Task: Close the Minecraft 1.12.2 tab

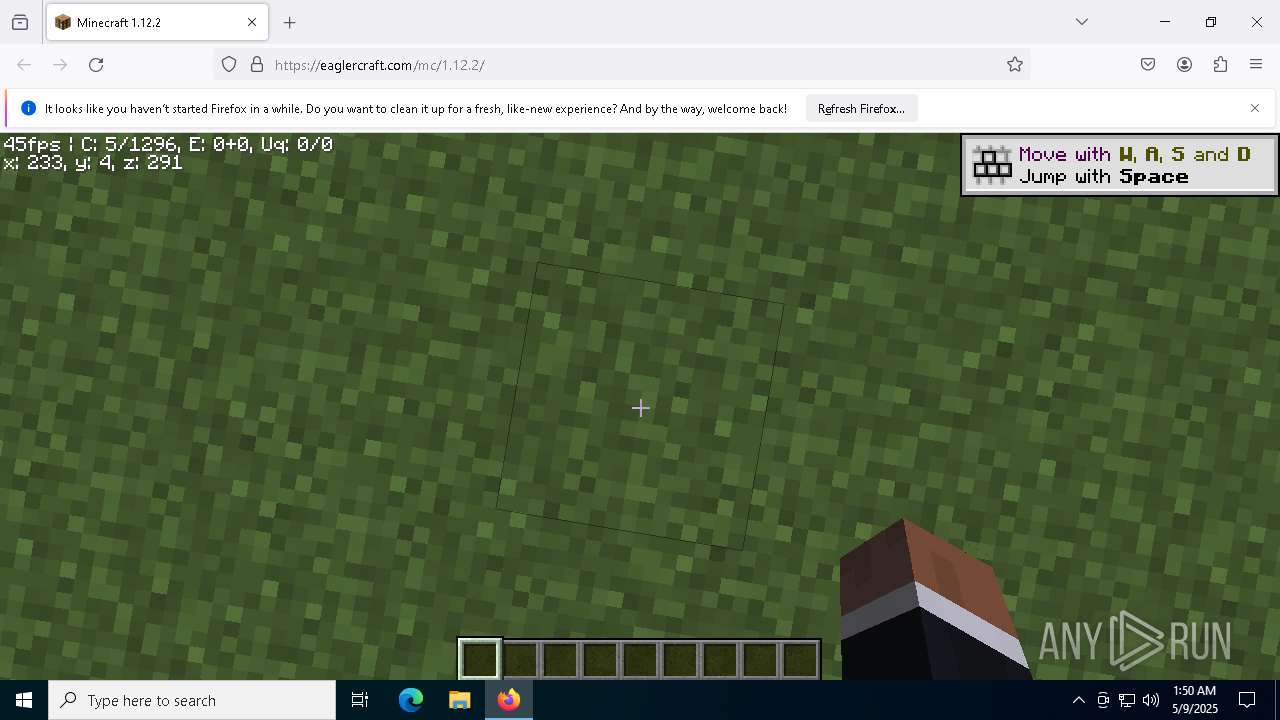Action: point(252,22)
